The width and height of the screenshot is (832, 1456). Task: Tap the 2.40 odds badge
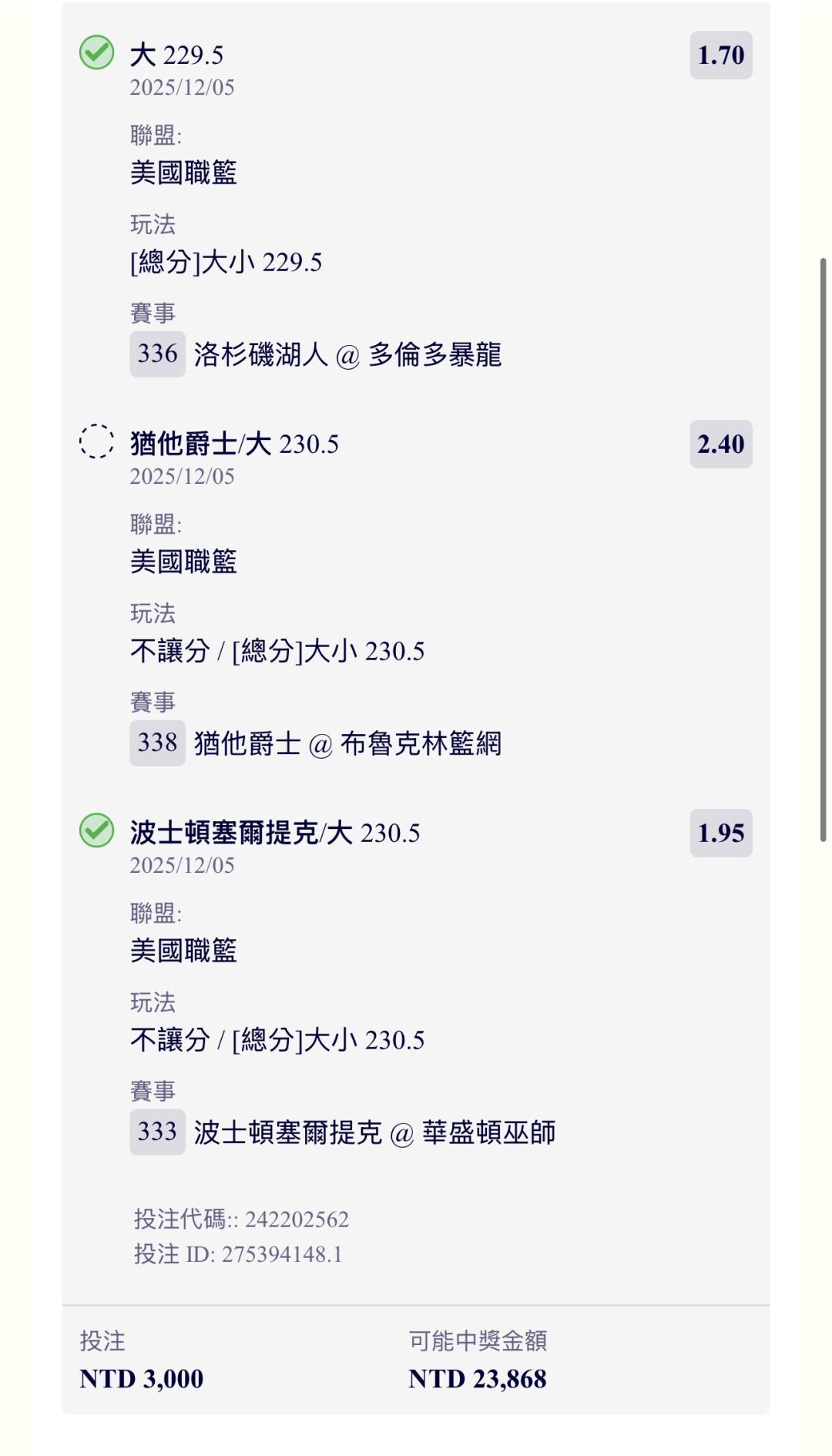(720, 445)
